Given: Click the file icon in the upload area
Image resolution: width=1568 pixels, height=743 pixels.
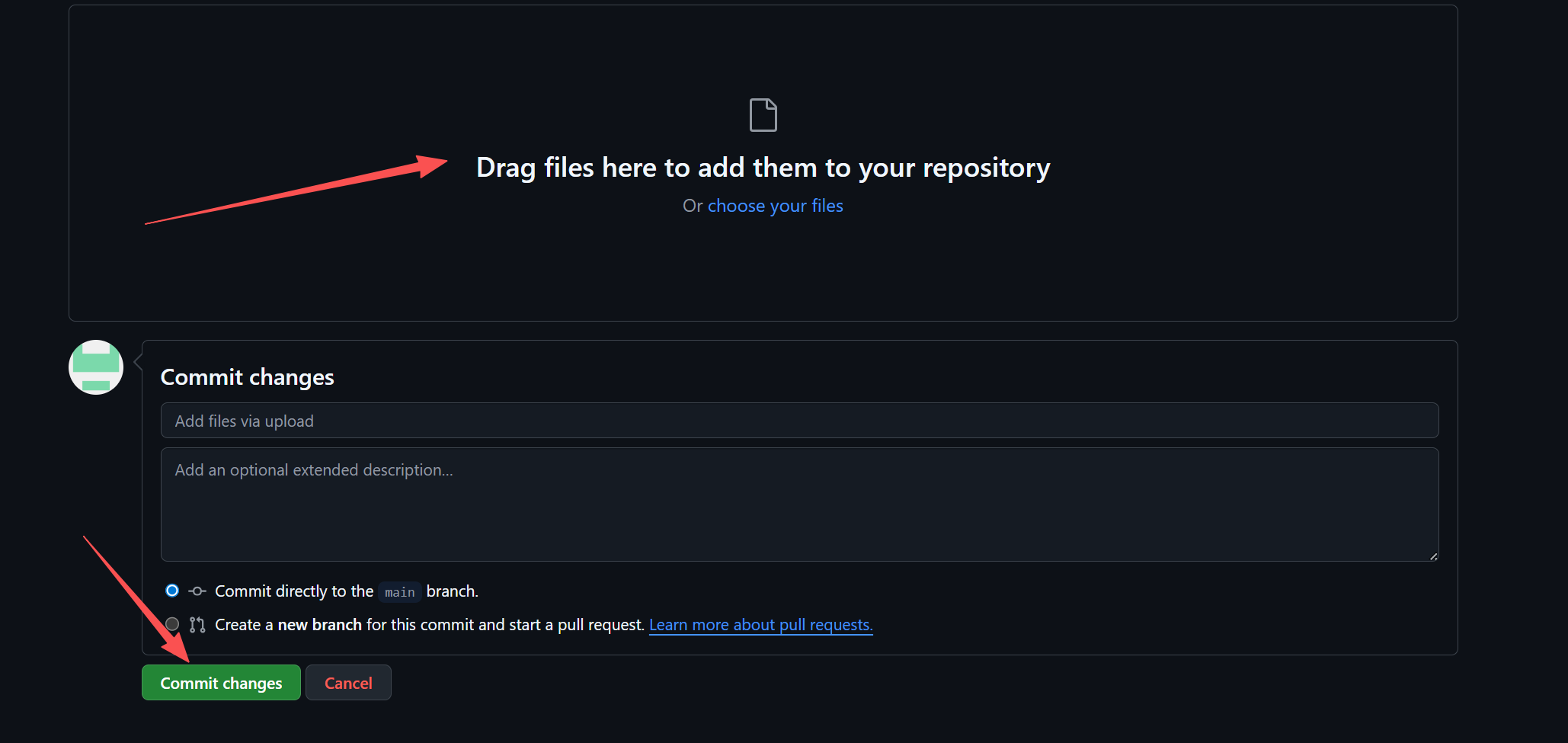Looking at the screenshot, I should [763, 115].
